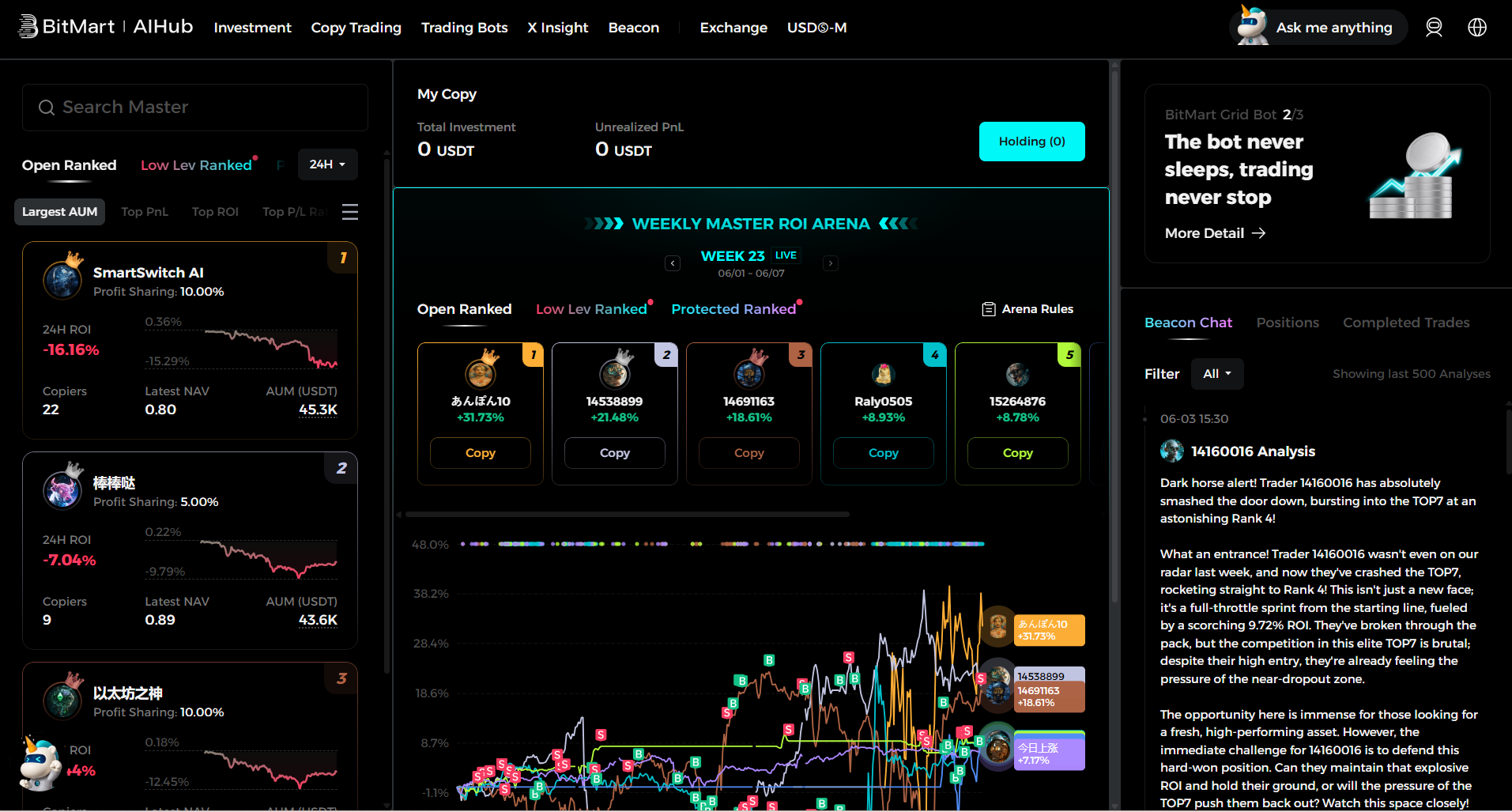Viewport: 1512px width, 812px height.
Task: Select arena Low Lev Ranked tab
Action: [591, 309]
